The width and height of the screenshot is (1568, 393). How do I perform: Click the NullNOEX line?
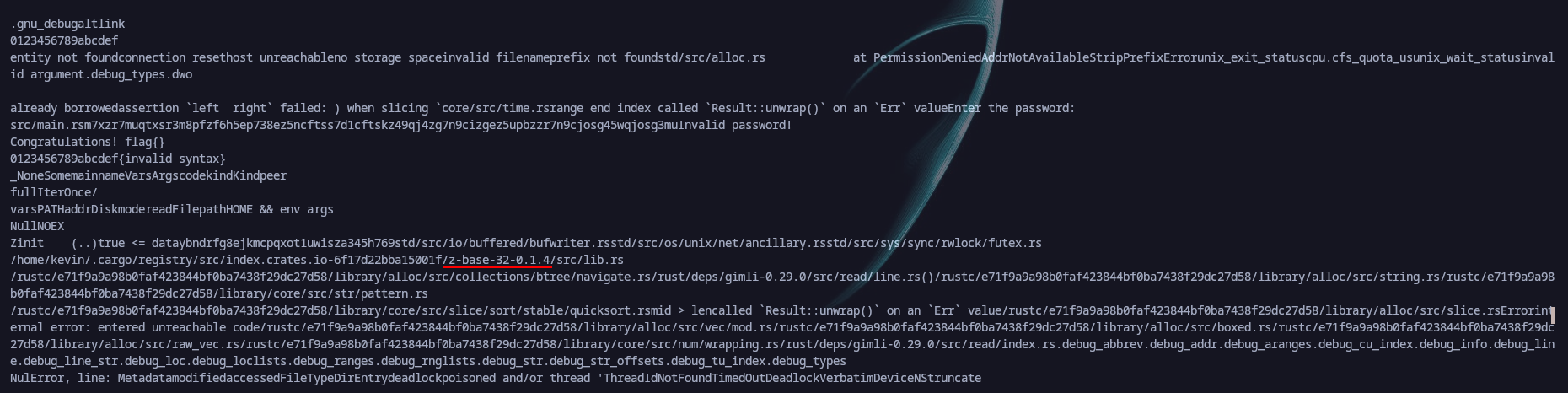37,226
